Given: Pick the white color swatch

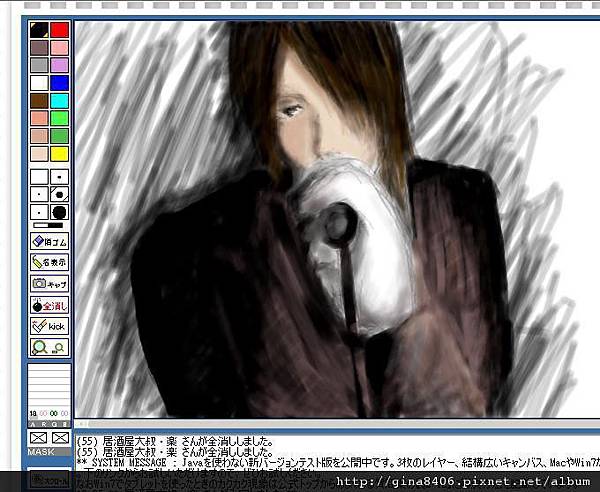Looking at the screenshot, I should [x=39, y=83].
